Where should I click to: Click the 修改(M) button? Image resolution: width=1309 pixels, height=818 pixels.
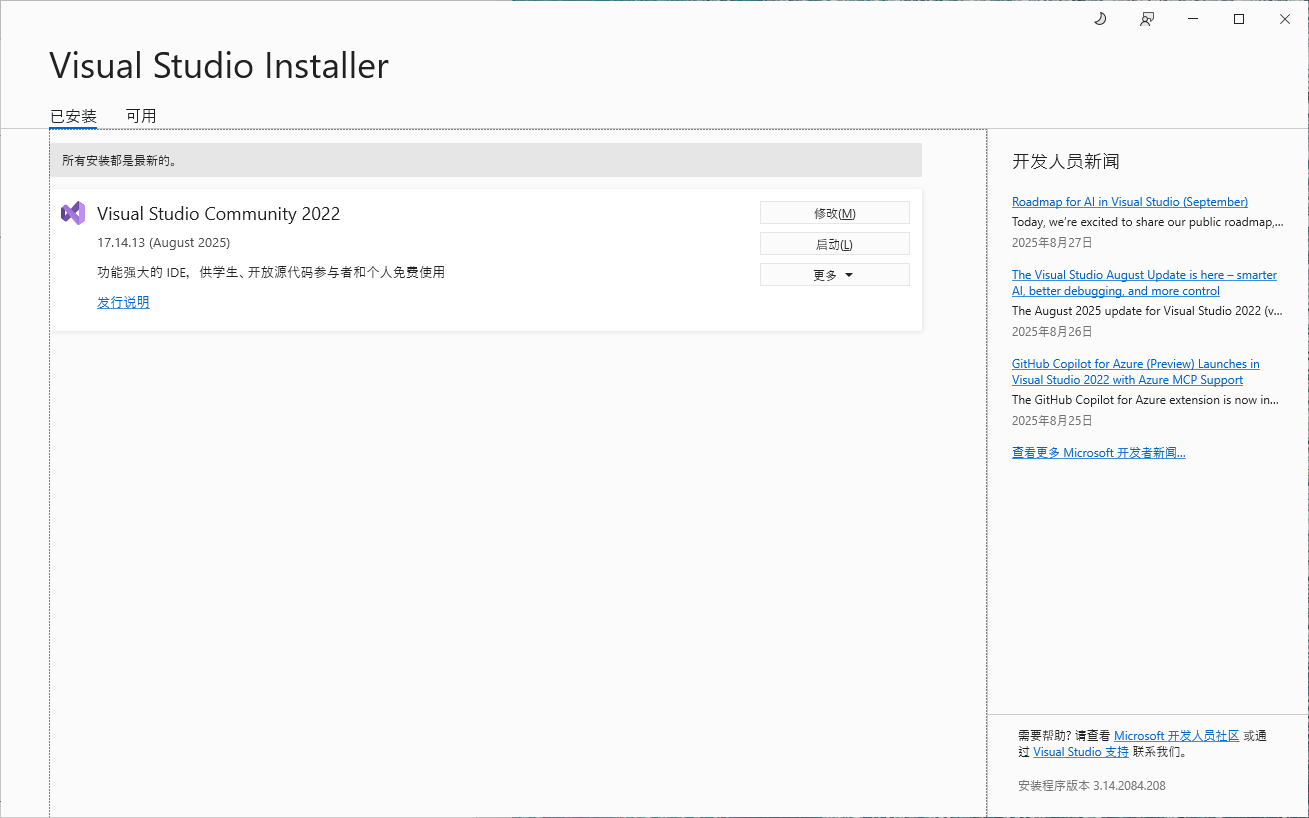[x=834, y=213]
